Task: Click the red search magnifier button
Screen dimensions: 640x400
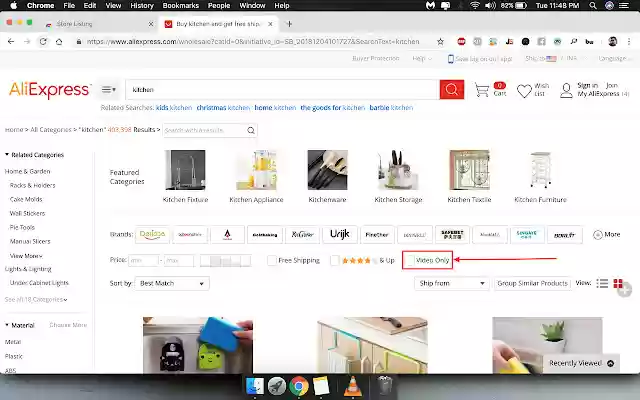Action: [452, 89]
